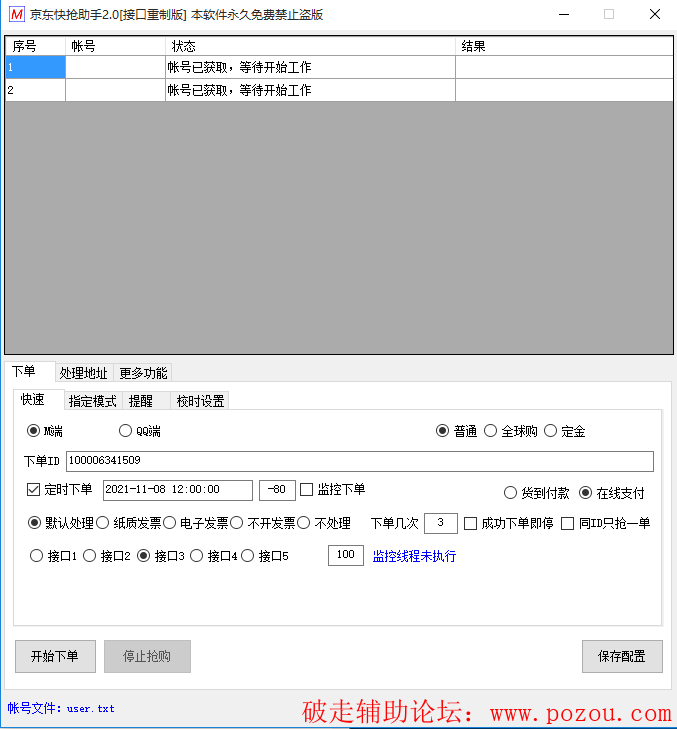The width and height of the screenshot is (677, 729).
Task: Click the 序号 column header
Action: tap(35, 46)
